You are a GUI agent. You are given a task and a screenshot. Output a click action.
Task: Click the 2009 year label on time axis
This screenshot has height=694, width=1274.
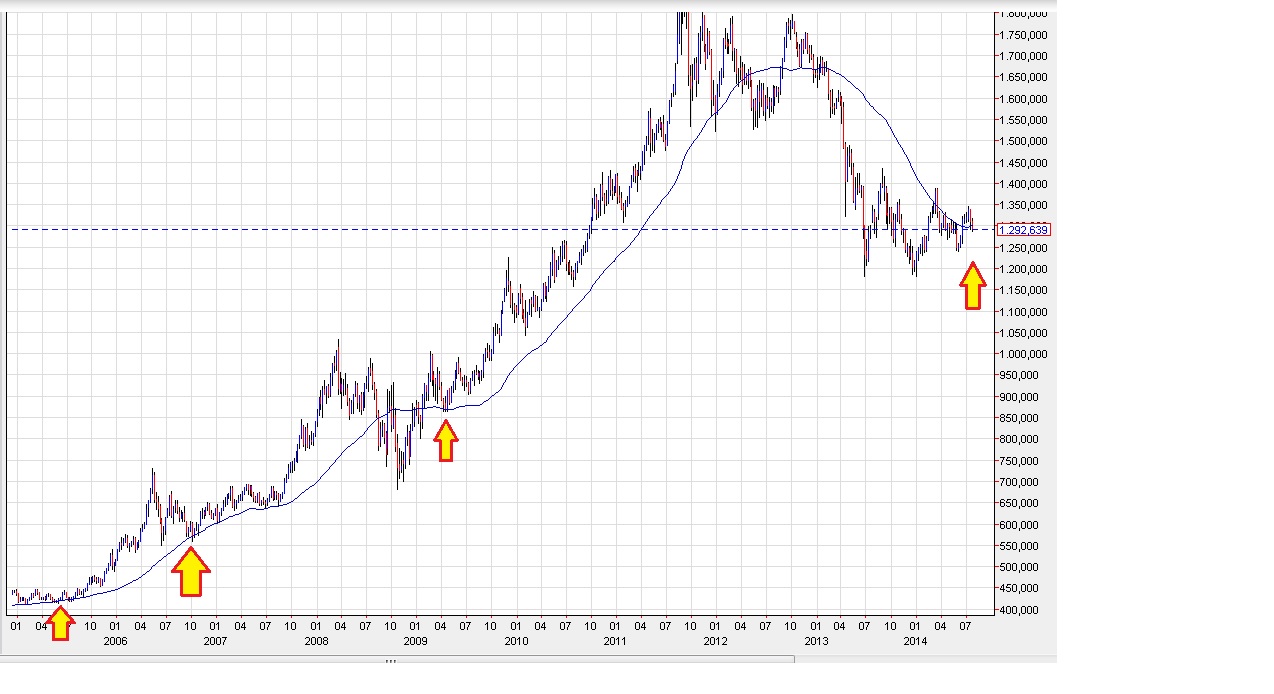pos(415,641)
